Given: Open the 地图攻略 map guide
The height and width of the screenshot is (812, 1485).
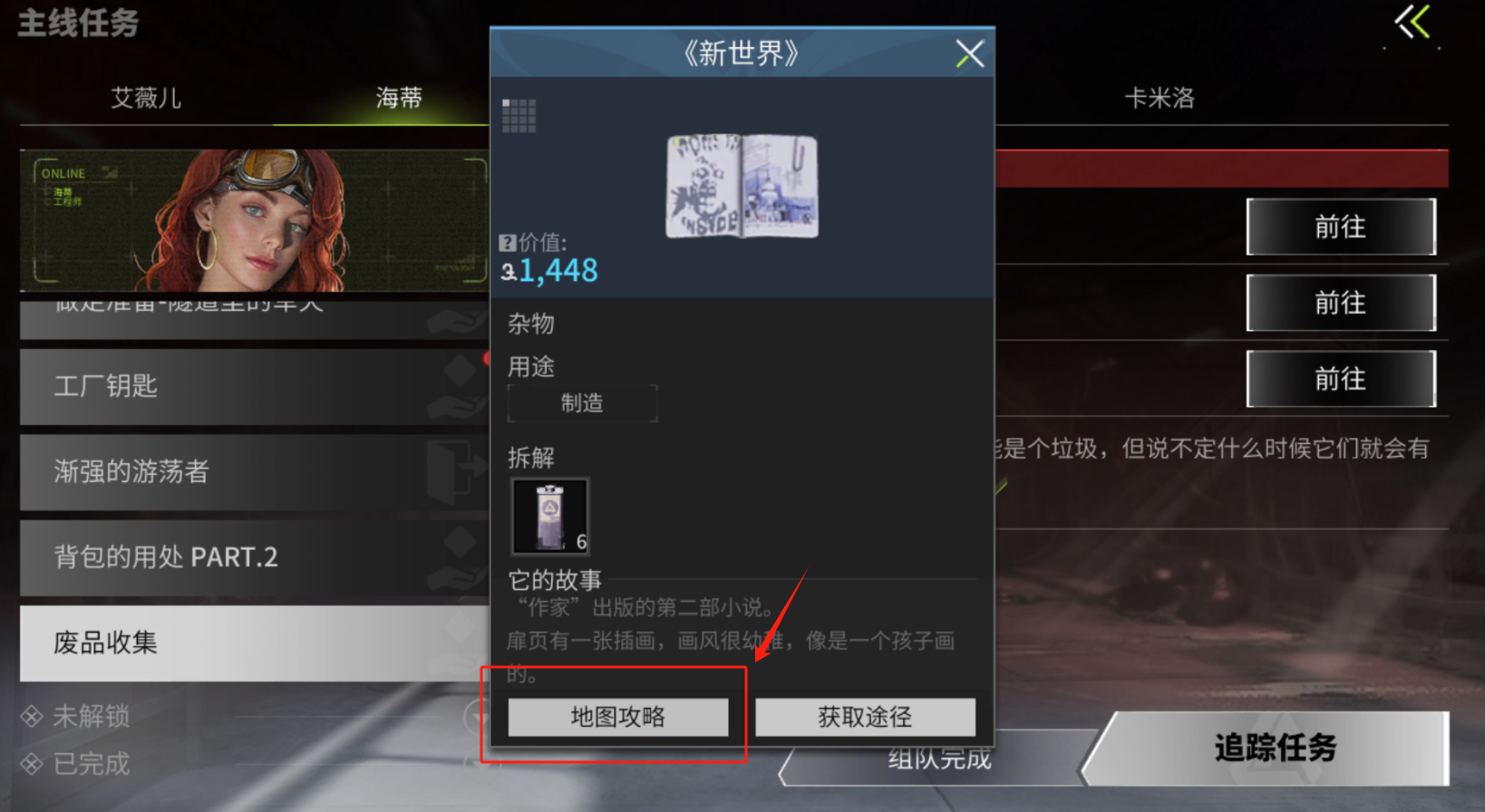Looking at the screenshot, I should 618,717.
